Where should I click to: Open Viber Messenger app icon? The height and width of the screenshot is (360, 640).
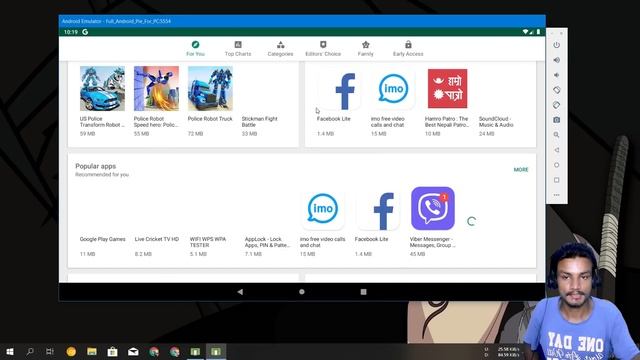click(433, 209)
